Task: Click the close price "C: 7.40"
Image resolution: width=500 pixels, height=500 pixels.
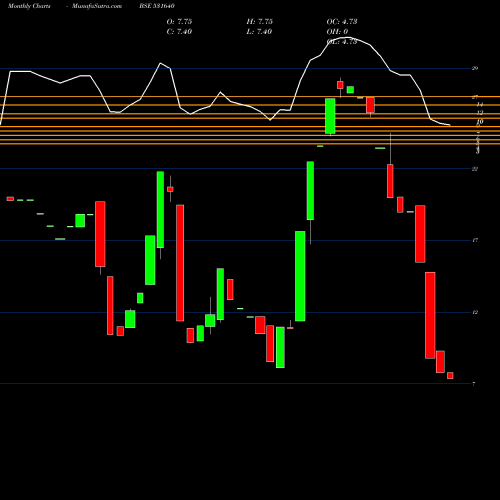Action: 179,32
